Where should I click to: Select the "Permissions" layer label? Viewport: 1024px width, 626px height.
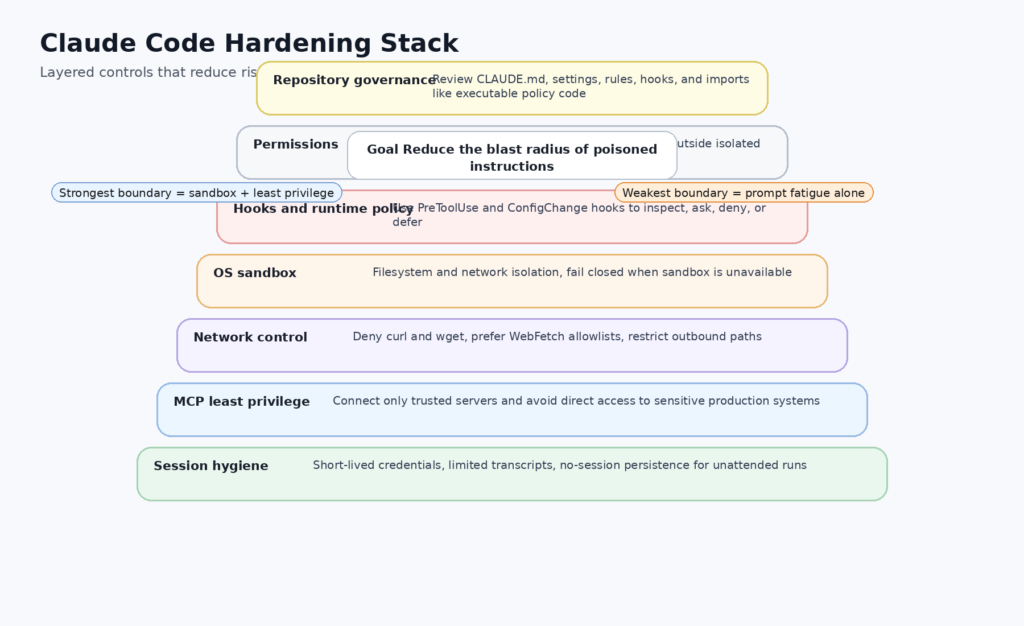pyautogui.click(x=295, y=144)
